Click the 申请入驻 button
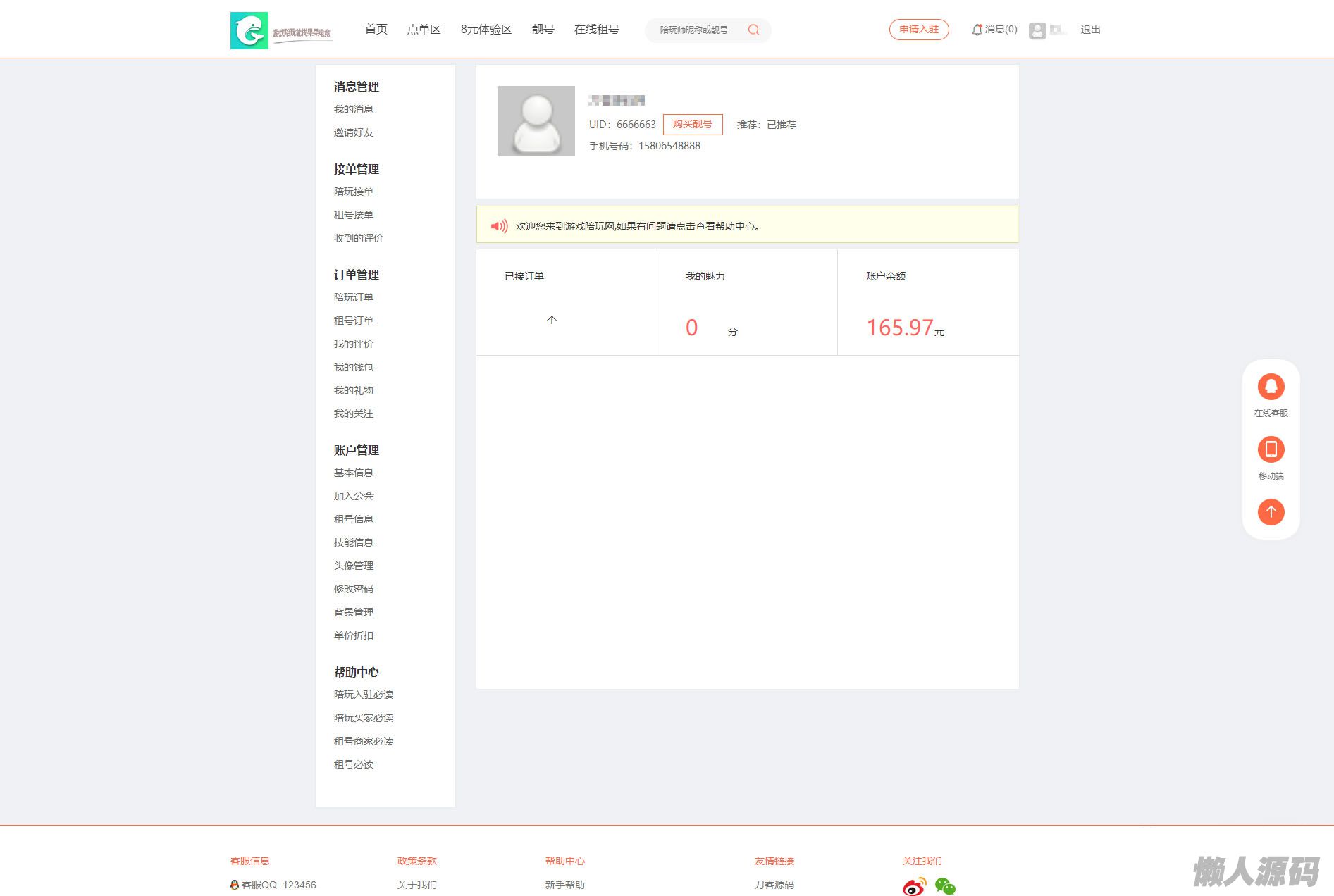Screen dimensions: 1334x896 click(x=919, y=30)
